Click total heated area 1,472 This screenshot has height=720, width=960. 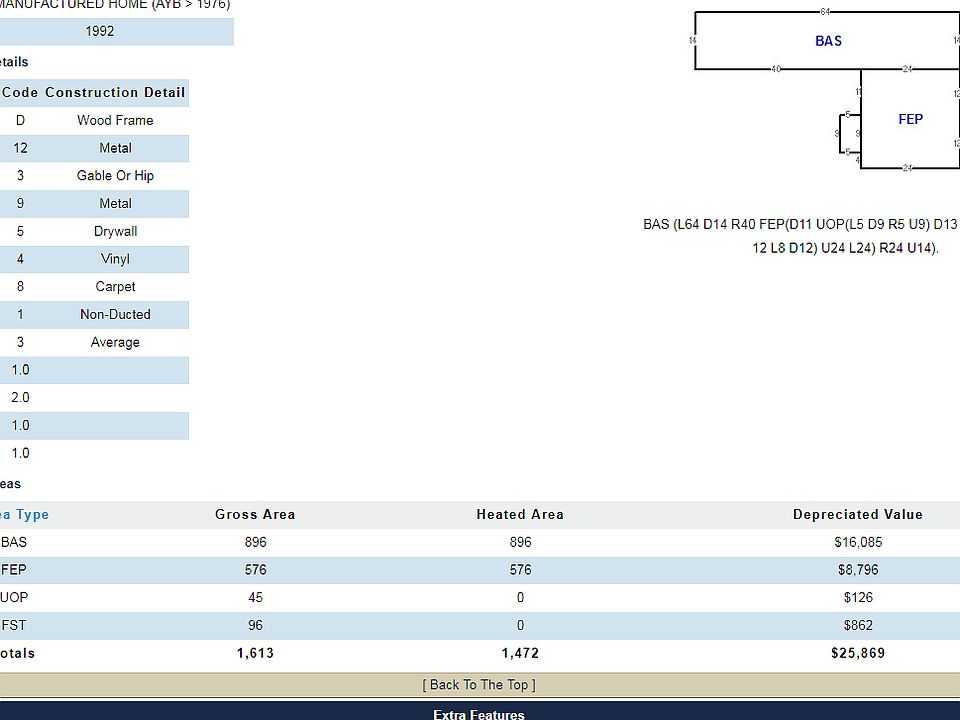[520, 653]
